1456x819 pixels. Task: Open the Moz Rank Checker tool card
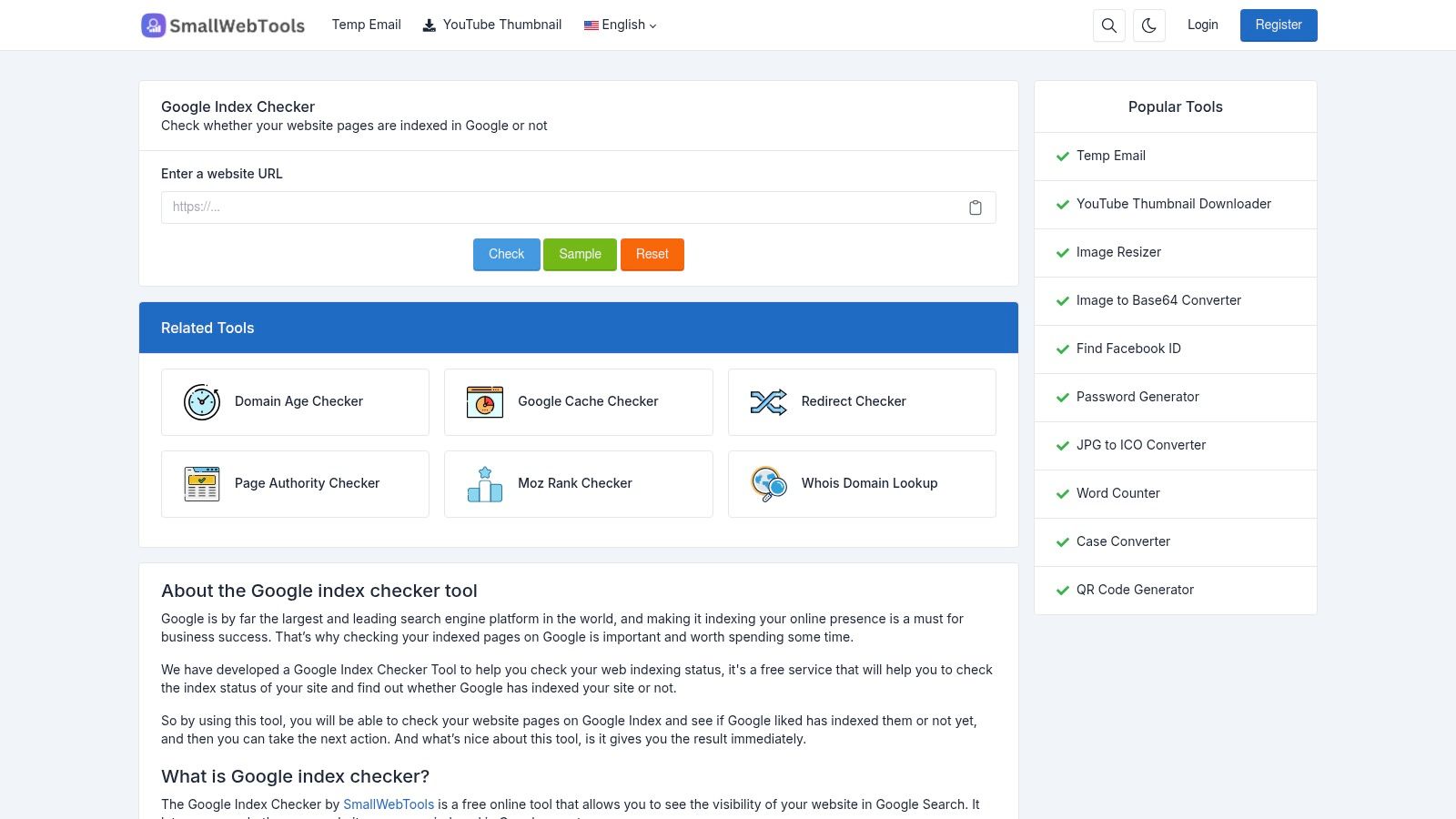click(579, 484)
